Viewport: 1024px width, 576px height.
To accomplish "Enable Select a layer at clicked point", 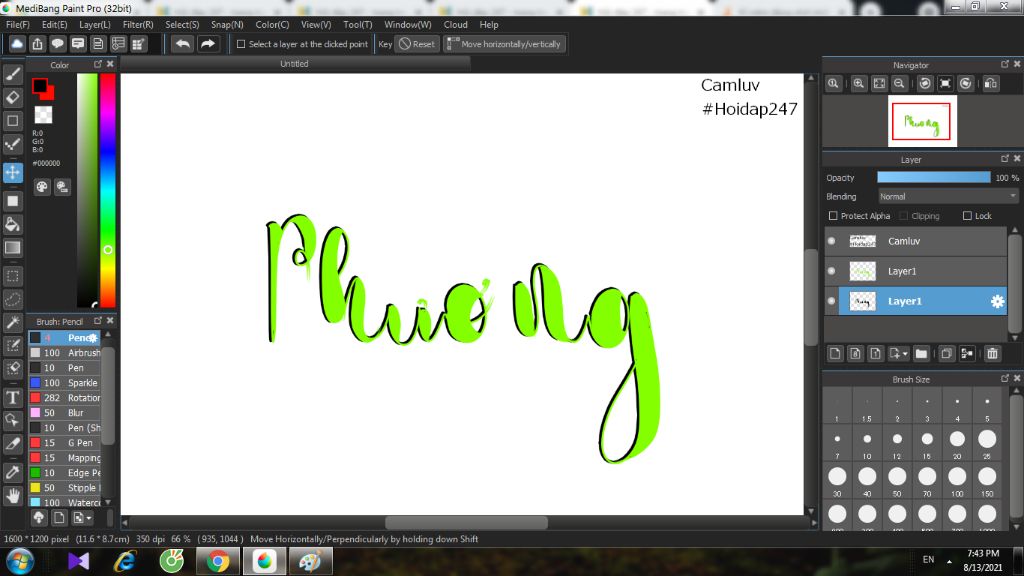I will (241, 44).
